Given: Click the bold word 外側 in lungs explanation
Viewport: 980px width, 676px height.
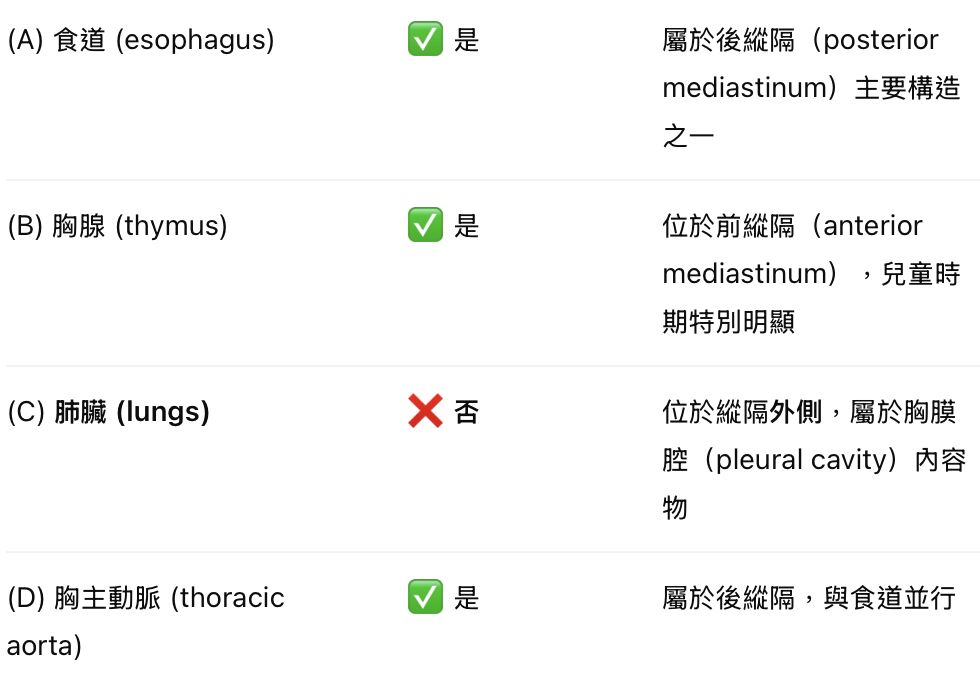Looking at the screenshot, I should click(796, 412).
